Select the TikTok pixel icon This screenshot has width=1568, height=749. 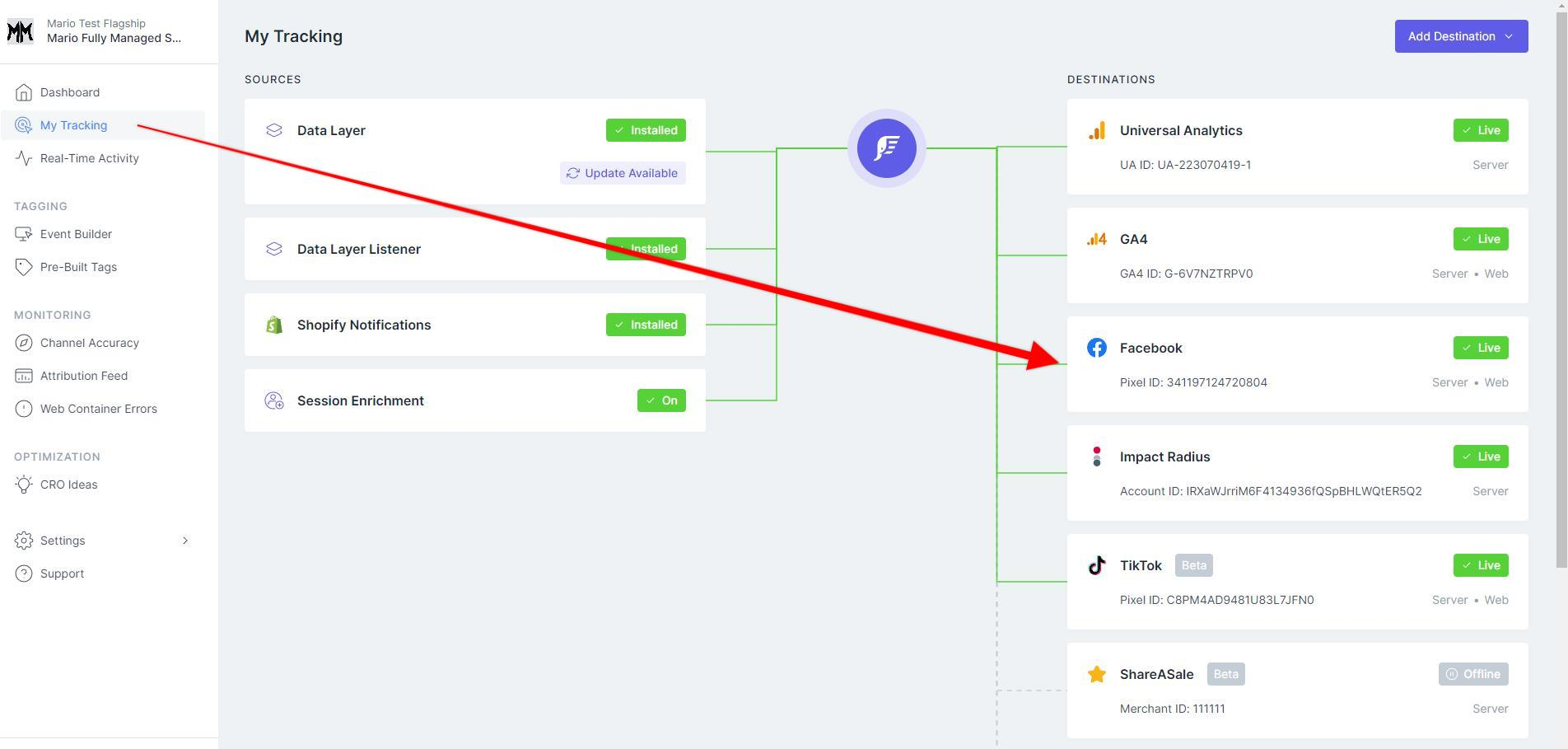click(x=1096, y=565)
